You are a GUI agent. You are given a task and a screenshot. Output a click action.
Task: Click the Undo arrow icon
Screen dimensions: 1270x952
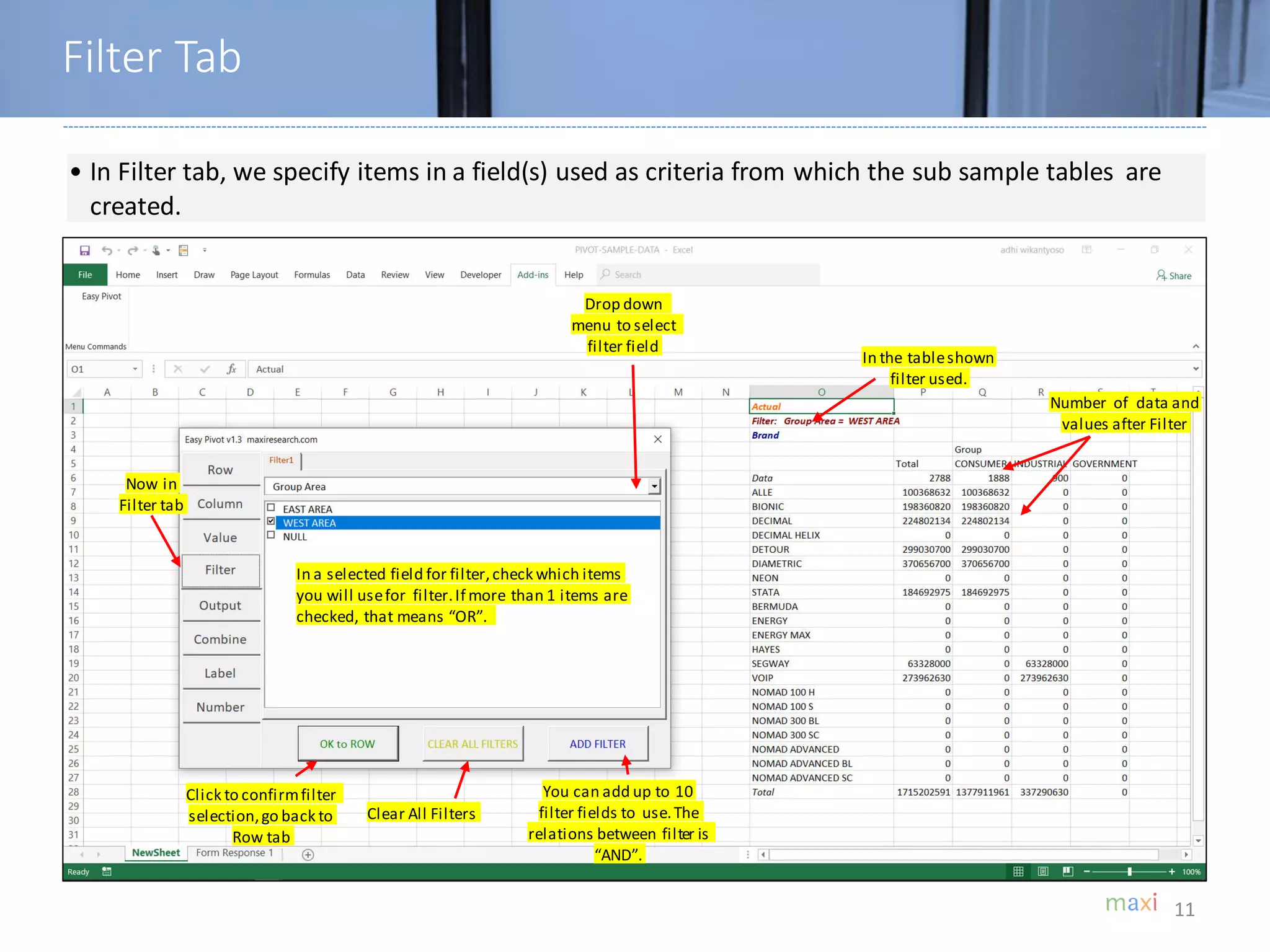tap(107, 250)
